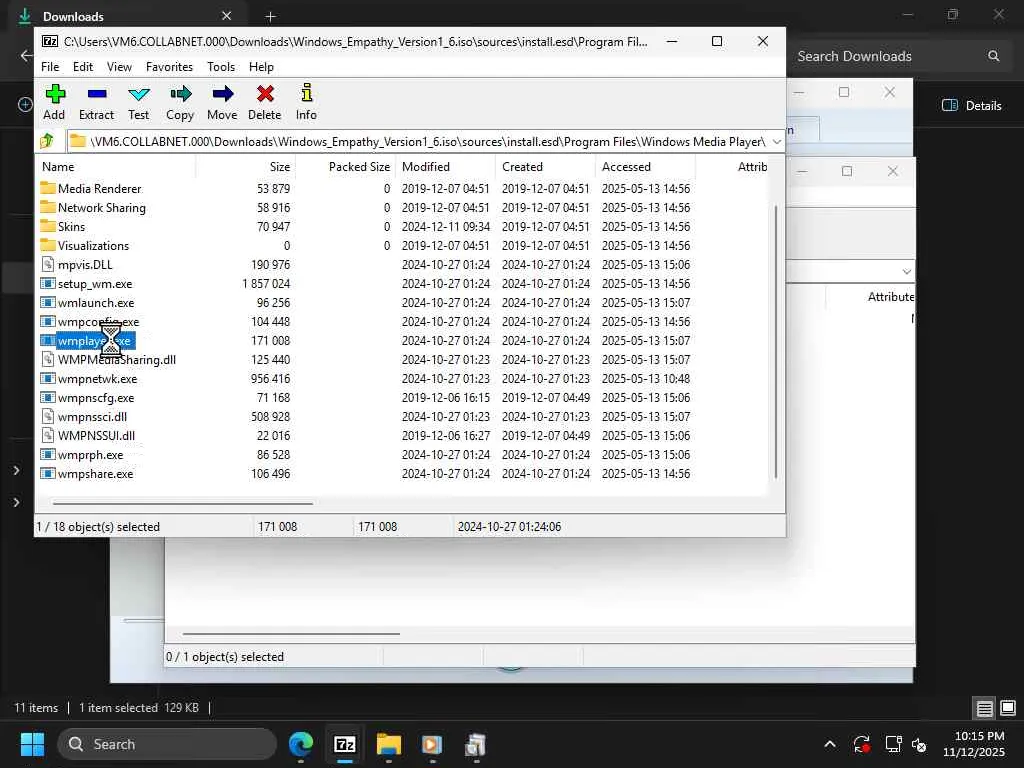Select the setup_wm.exe file icon
The image size is (1024, 768).
pos(48,283)
